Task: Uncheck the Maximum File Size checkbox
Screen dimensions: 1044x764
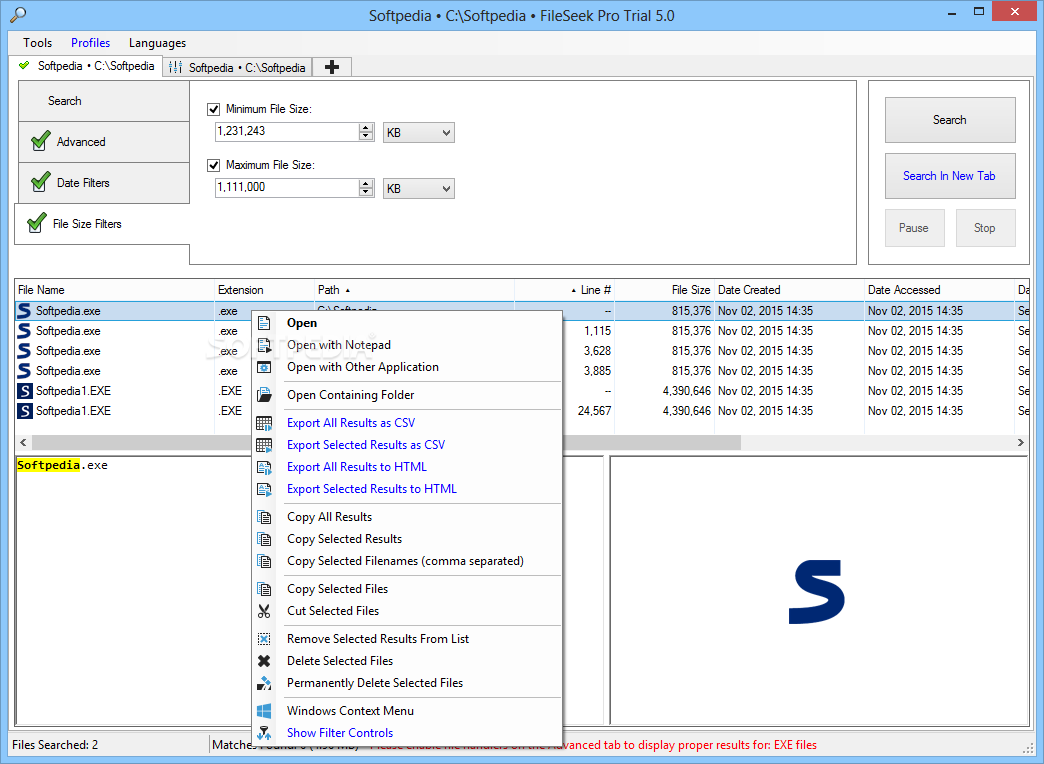Action: click(214, 165)
